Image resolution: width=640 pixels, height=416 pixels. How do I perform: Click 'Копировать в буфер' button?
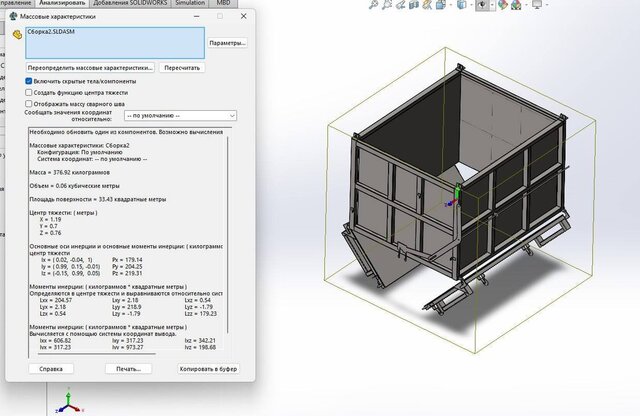point(209,369)
